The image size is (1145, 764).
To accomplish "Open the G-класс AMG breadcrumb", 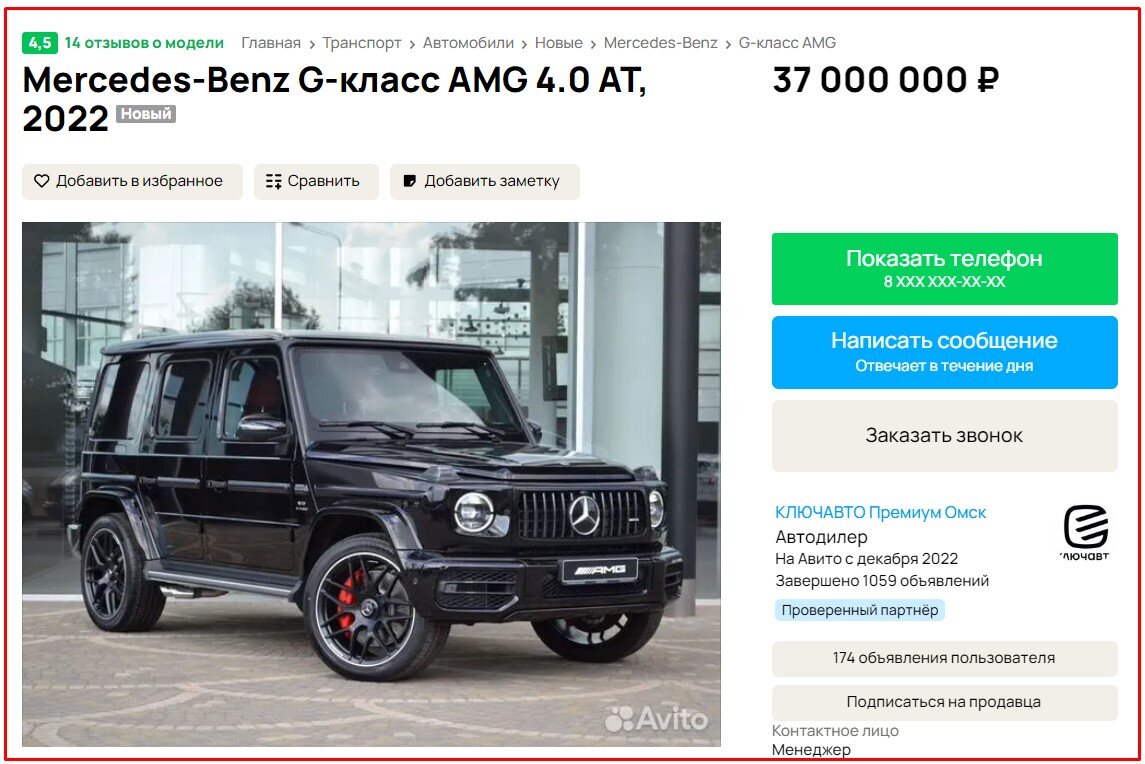I will pos(787,43).
